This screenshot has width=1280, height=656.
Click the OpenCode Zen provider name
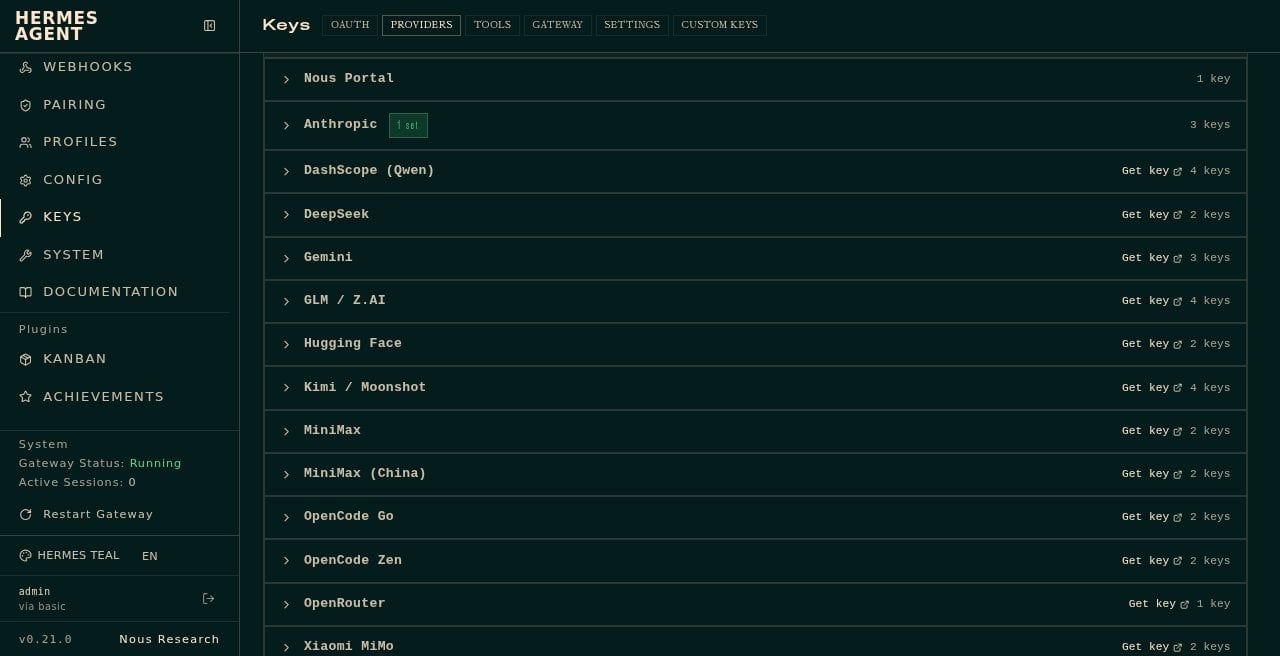click(353, 560)
